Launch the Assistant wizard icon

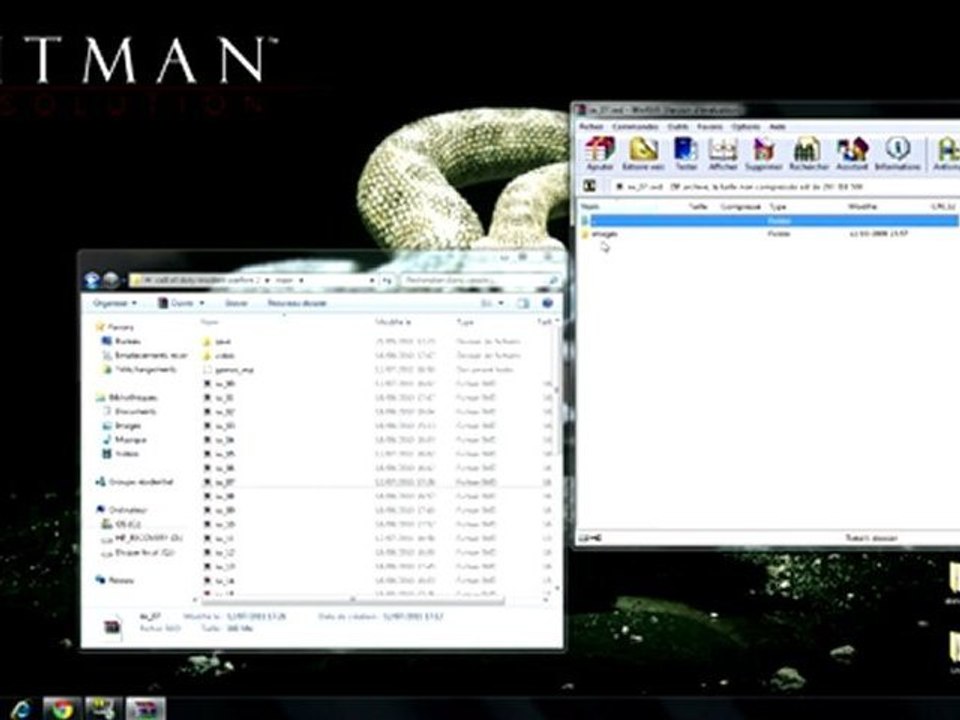(852, 153)
